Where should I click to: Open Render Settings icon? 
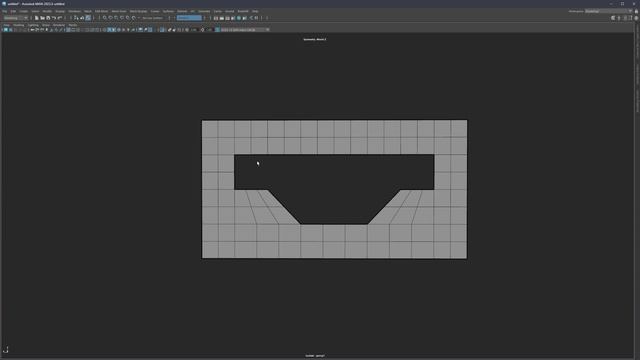point(233,18)
